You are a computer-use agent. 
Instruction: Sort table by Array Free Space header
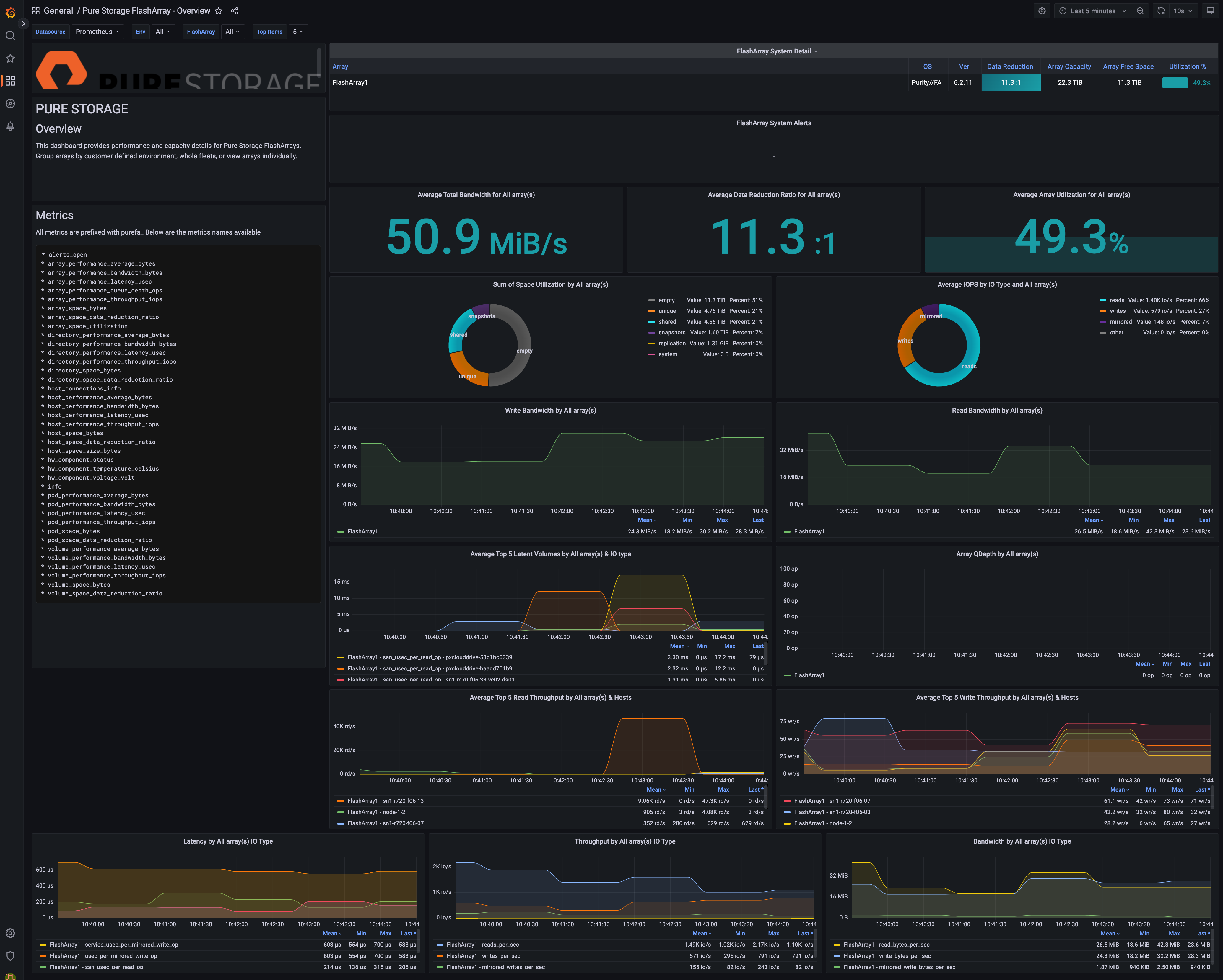tap(1128, 66)
